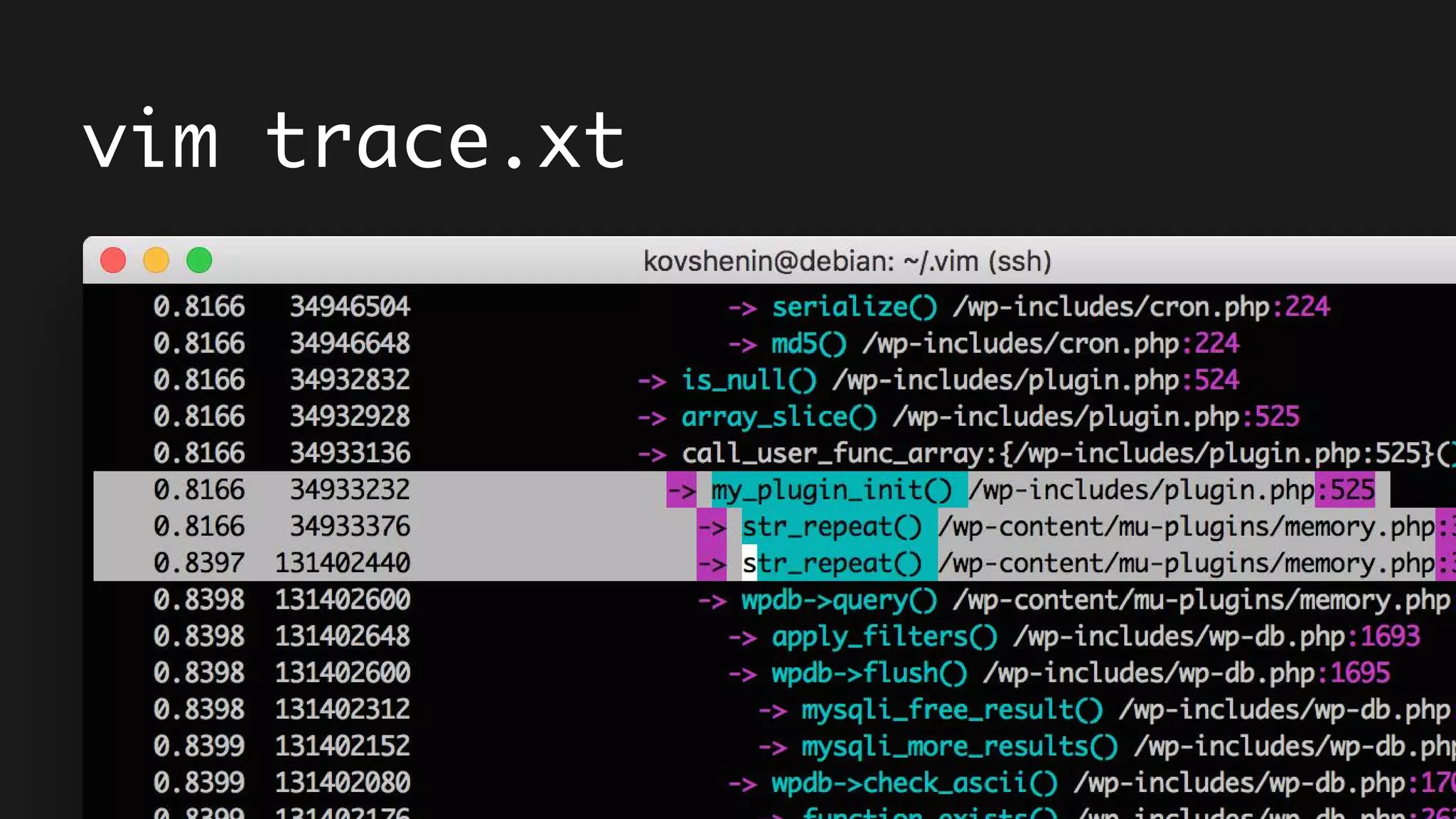Click line number 224 after serialize()
Screen dimensions: 1456x819
pyautogui.click(x=1307, y=307)
